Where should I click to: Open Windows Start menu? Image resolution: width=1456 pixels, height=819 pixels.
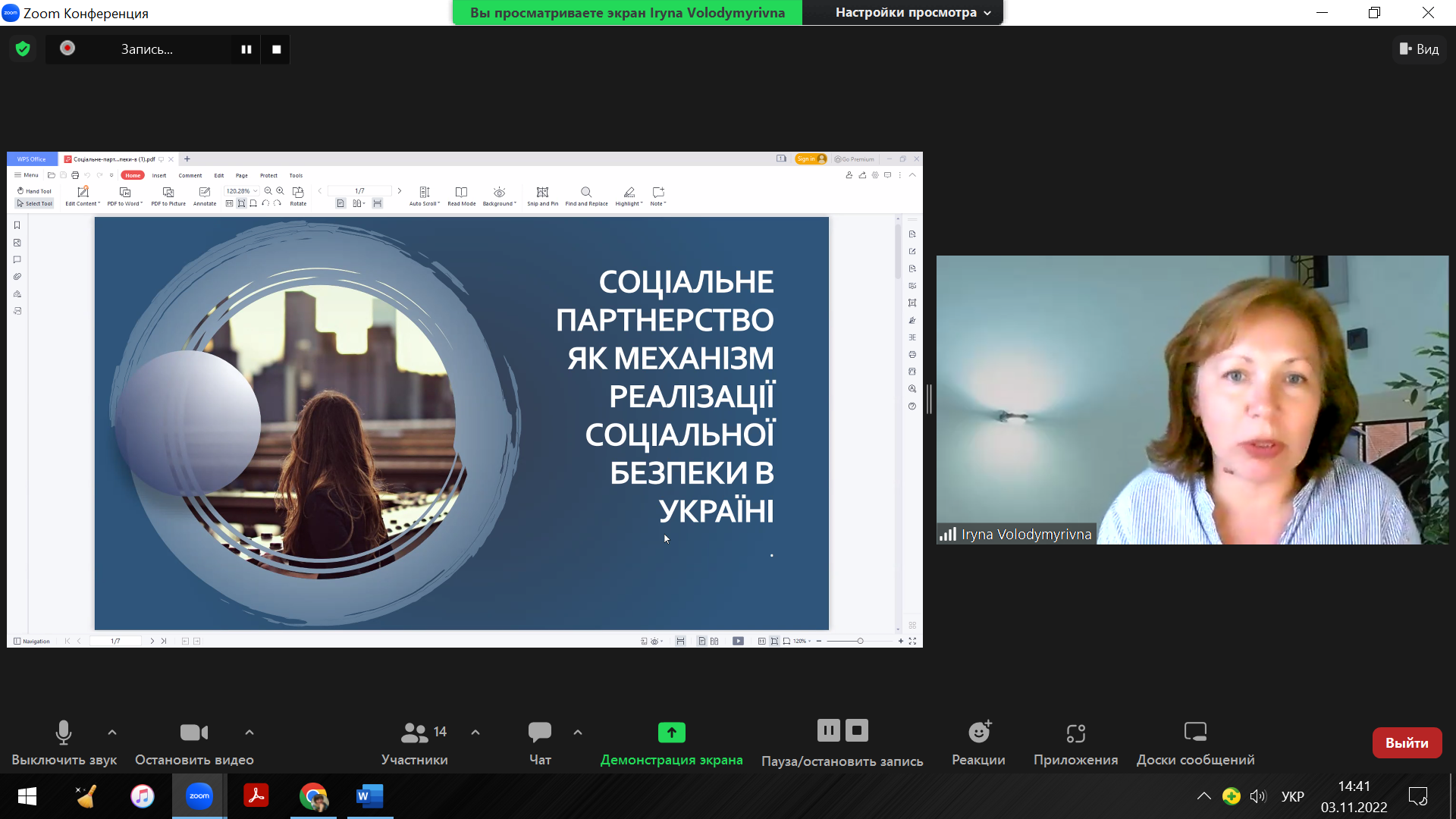[x=27, y=796]
